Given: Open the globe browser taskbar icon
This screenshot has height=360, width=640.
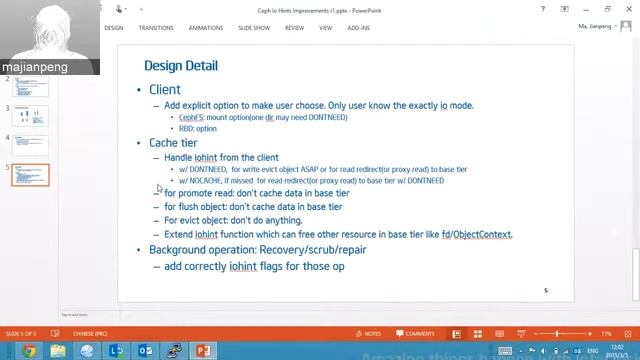Looking at the screenshot, I should 87,351.
